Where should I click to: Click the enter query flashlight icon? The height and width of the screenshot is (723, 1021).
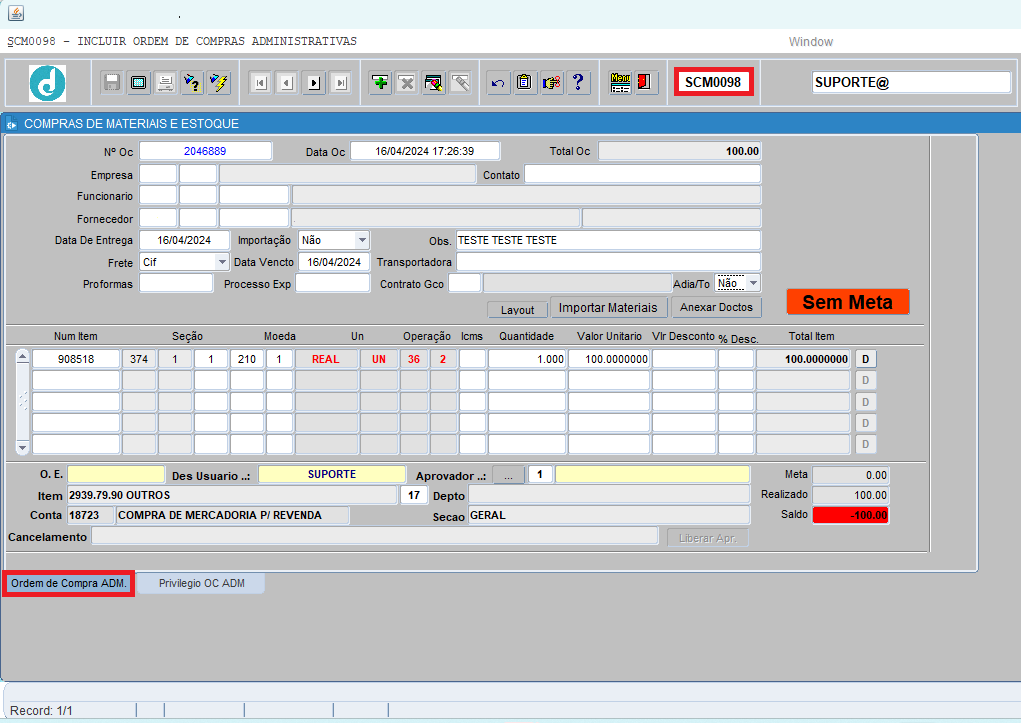(192, 83)
